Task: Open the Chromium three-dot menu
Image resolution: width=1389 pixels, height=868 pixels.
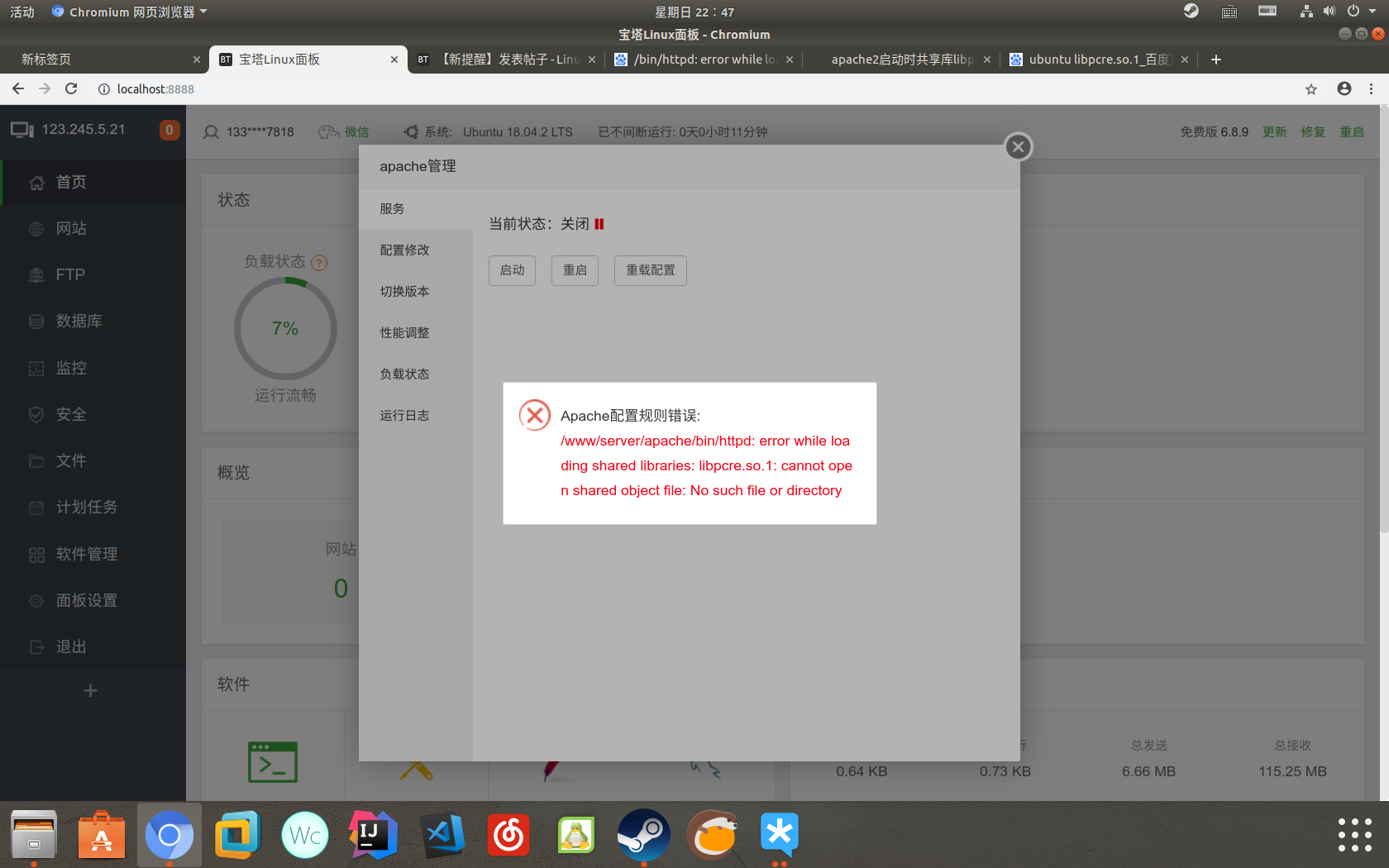Action: pos(1371,88)
